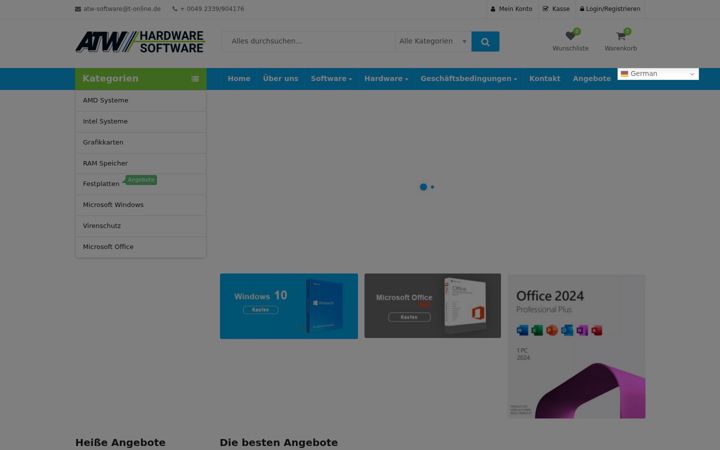Click the Kasse link
The height and width of the screenshot is (450, 720).
[x=561, y=9]
